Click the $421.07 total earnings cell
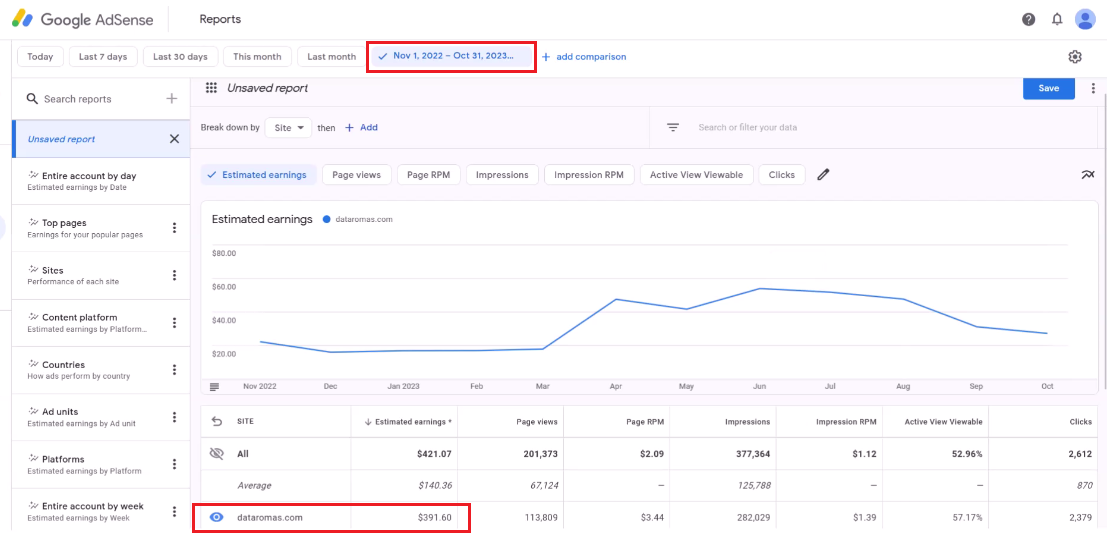The width and height of the screenshot is (1114, 550). tap(405, 453)
